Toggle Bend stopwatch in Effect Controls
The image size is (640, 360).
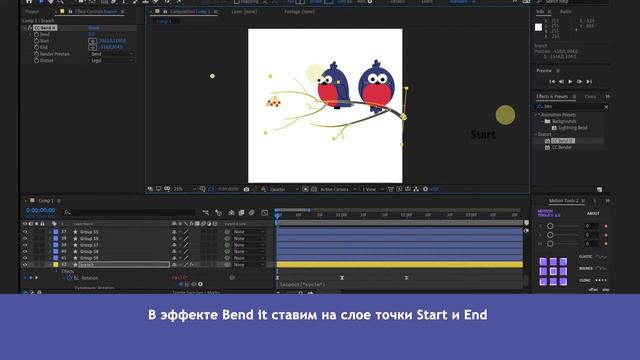pos(36,34)
